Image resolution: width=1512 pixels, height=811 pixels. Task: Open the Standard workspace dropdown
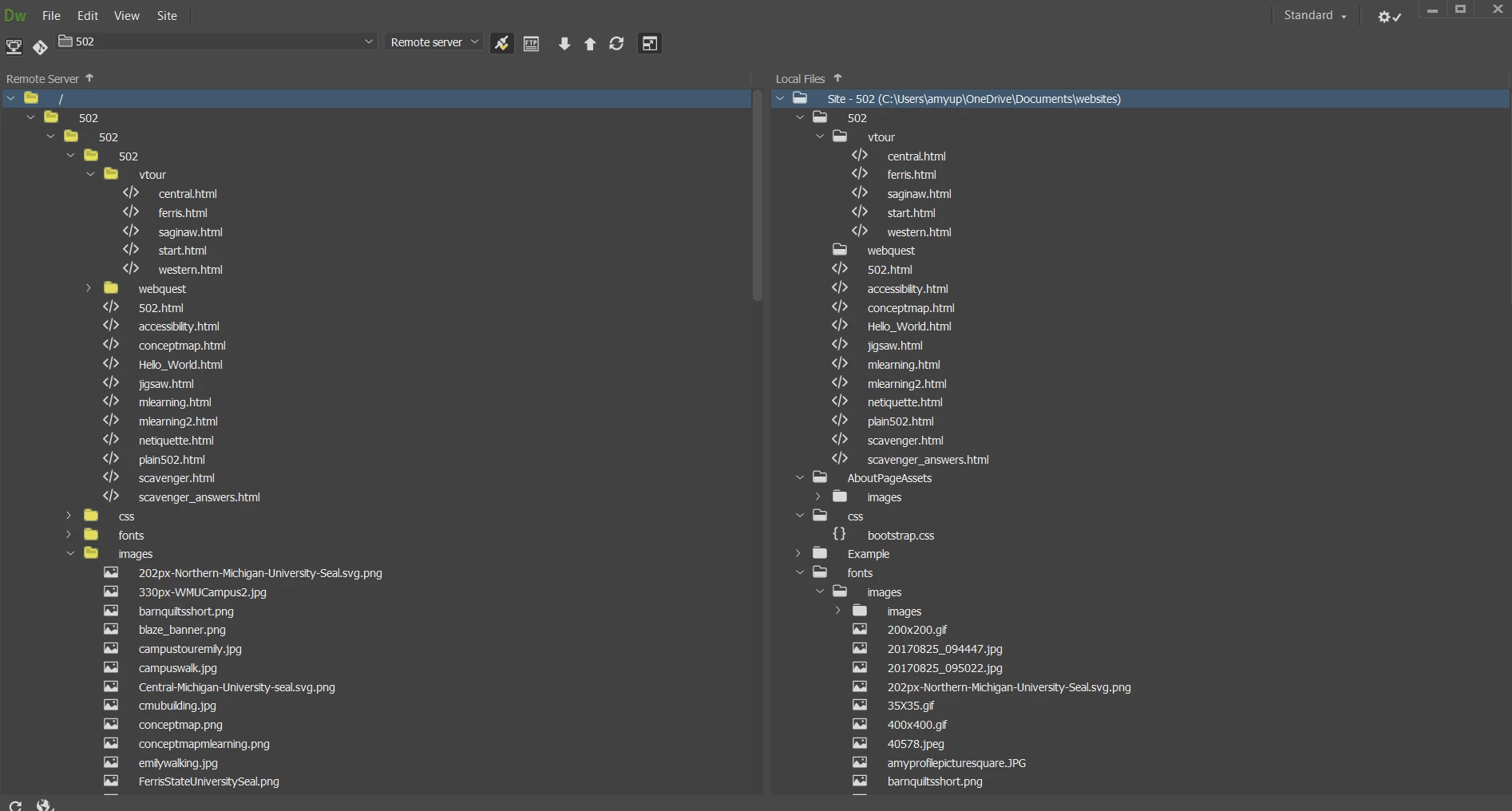click(1315, 15)
